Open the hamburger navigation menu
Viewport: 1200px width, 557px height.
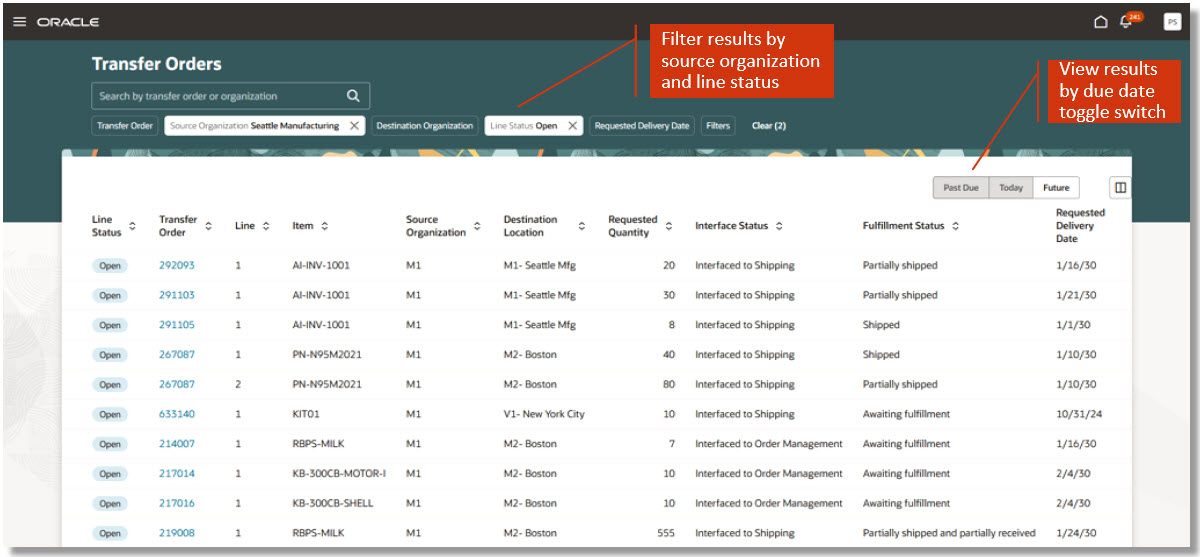(x=19, y=22)
